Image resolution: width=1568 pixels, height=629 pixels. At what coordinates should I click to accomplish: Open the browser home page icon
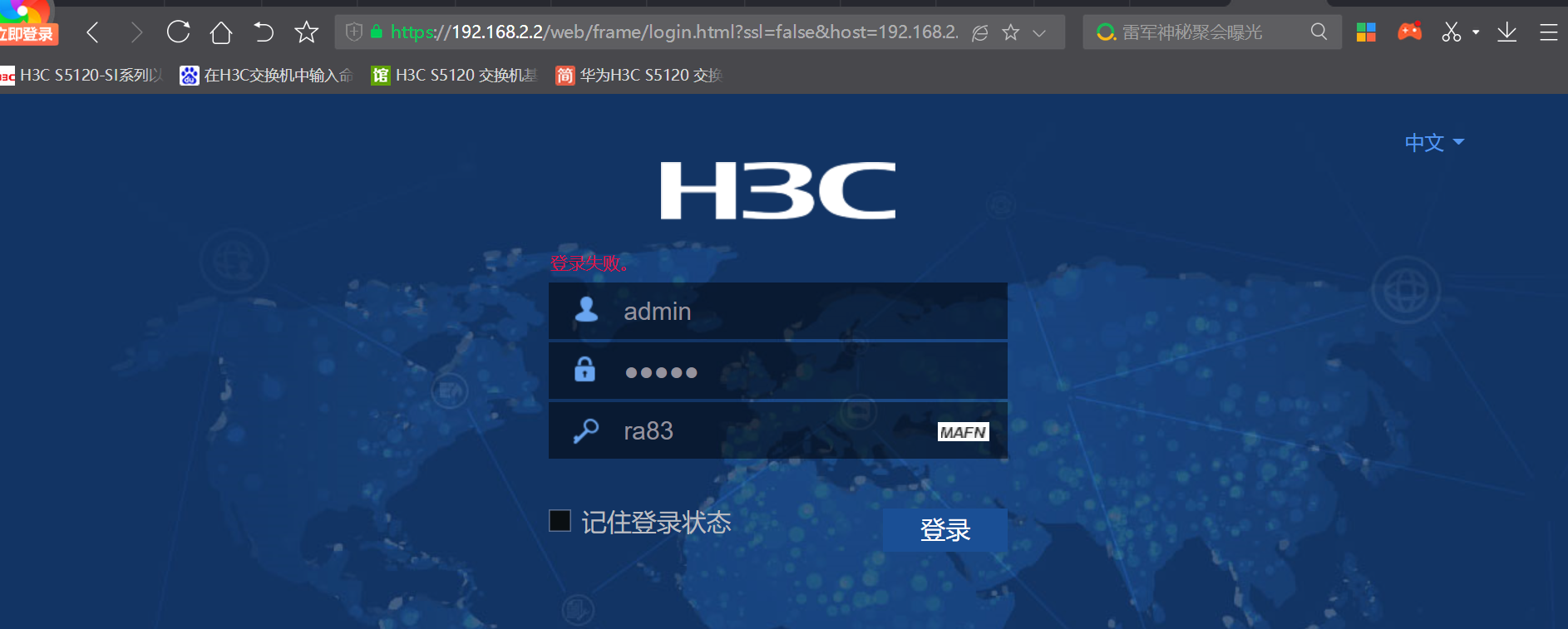click(x=221, y=32)
